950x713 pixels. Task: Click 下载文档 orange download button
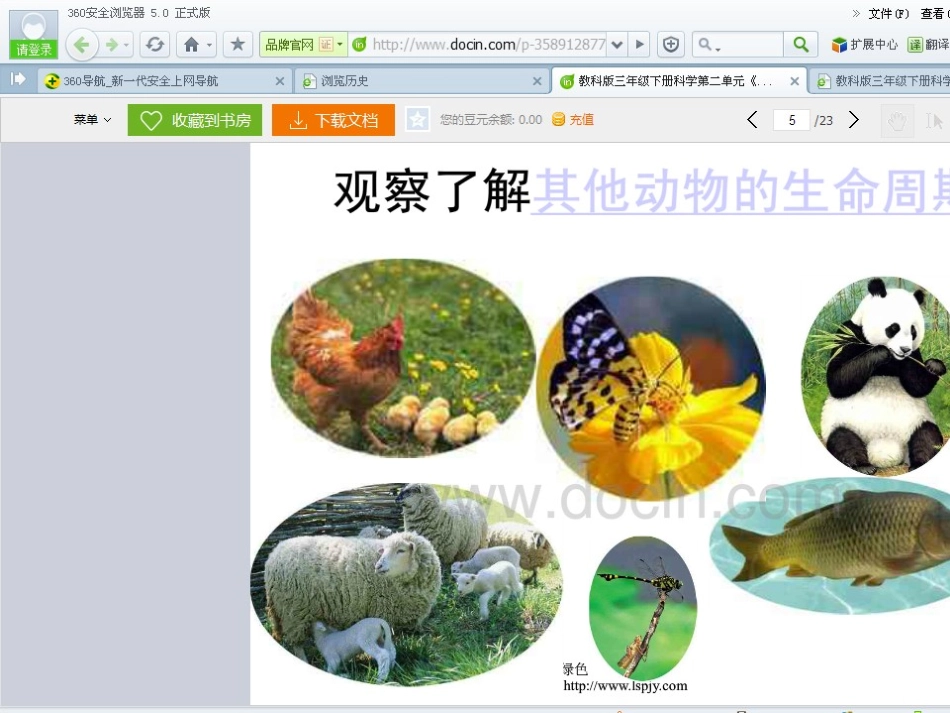[x=333, y=120]
